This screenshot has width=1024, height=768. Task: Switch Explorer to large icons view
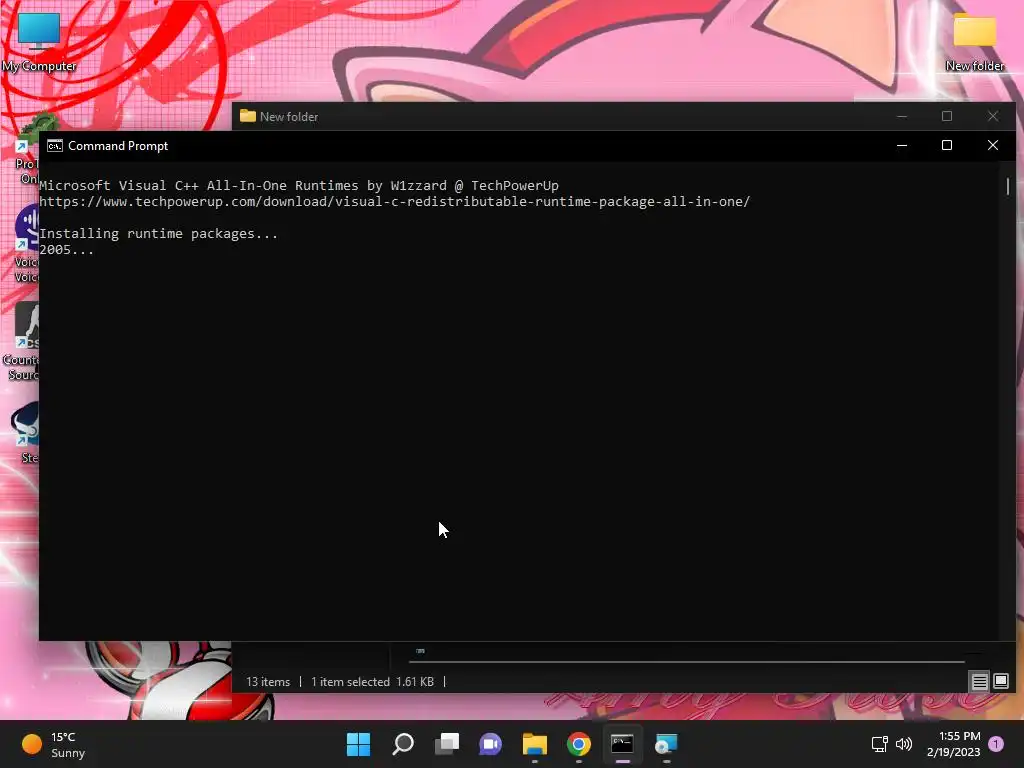(1000, 682)
